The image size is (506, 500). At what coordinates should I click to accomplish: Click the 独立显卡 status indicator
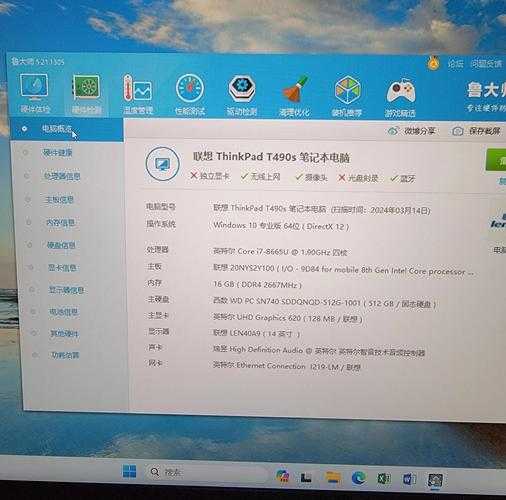[210, 176]
